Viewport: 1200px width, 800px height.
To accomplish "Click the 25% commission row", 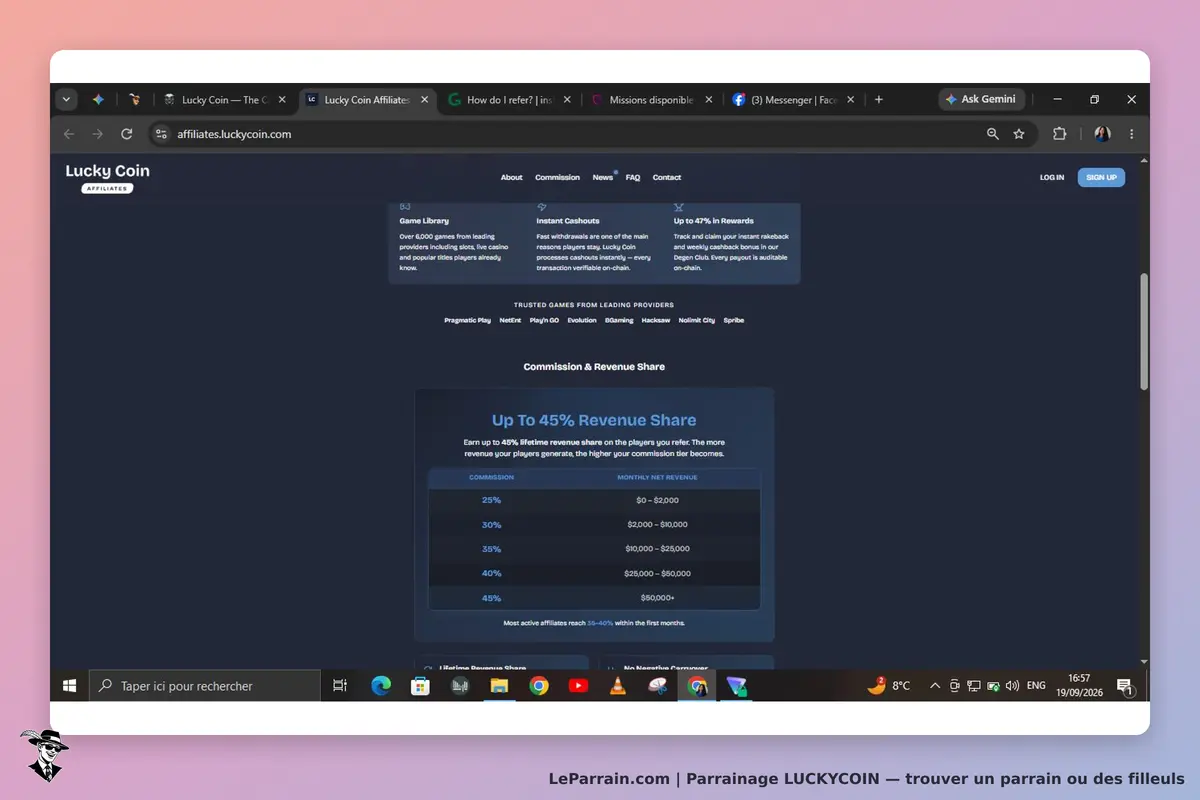I will pyautogui.click(x=594, y=500).
